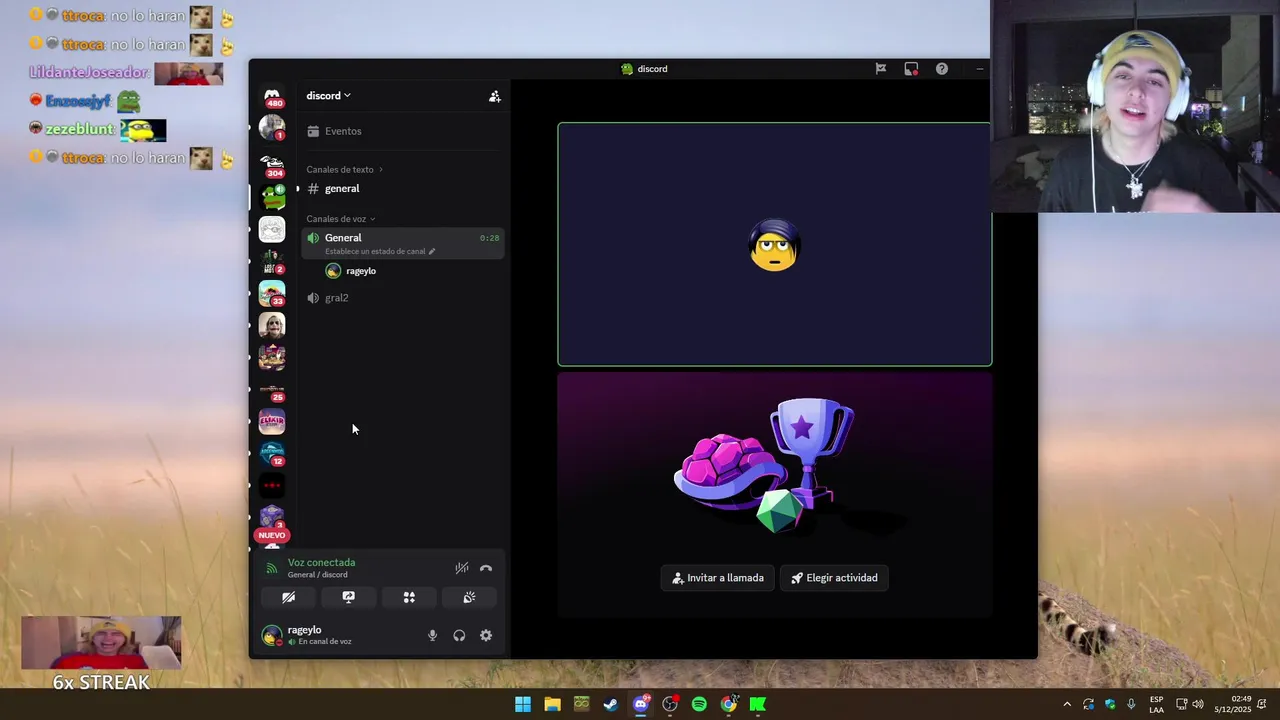Image resolution: width=1280 pixels, height=720 pixels.
Task: Edit 'Establece un estado de canal' status
Action: tap(380, 251)
